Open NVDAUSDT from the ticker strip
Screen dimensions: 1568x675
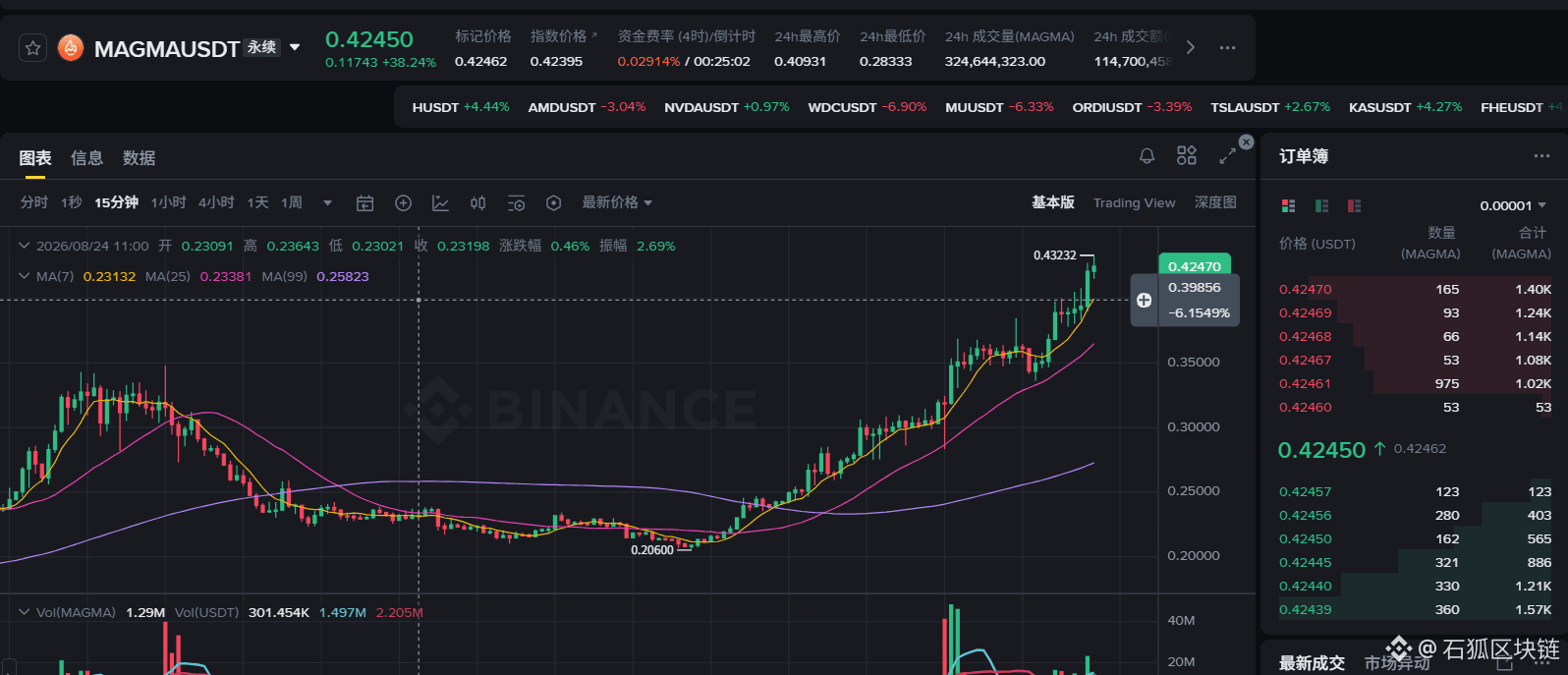tap(727, 107)
